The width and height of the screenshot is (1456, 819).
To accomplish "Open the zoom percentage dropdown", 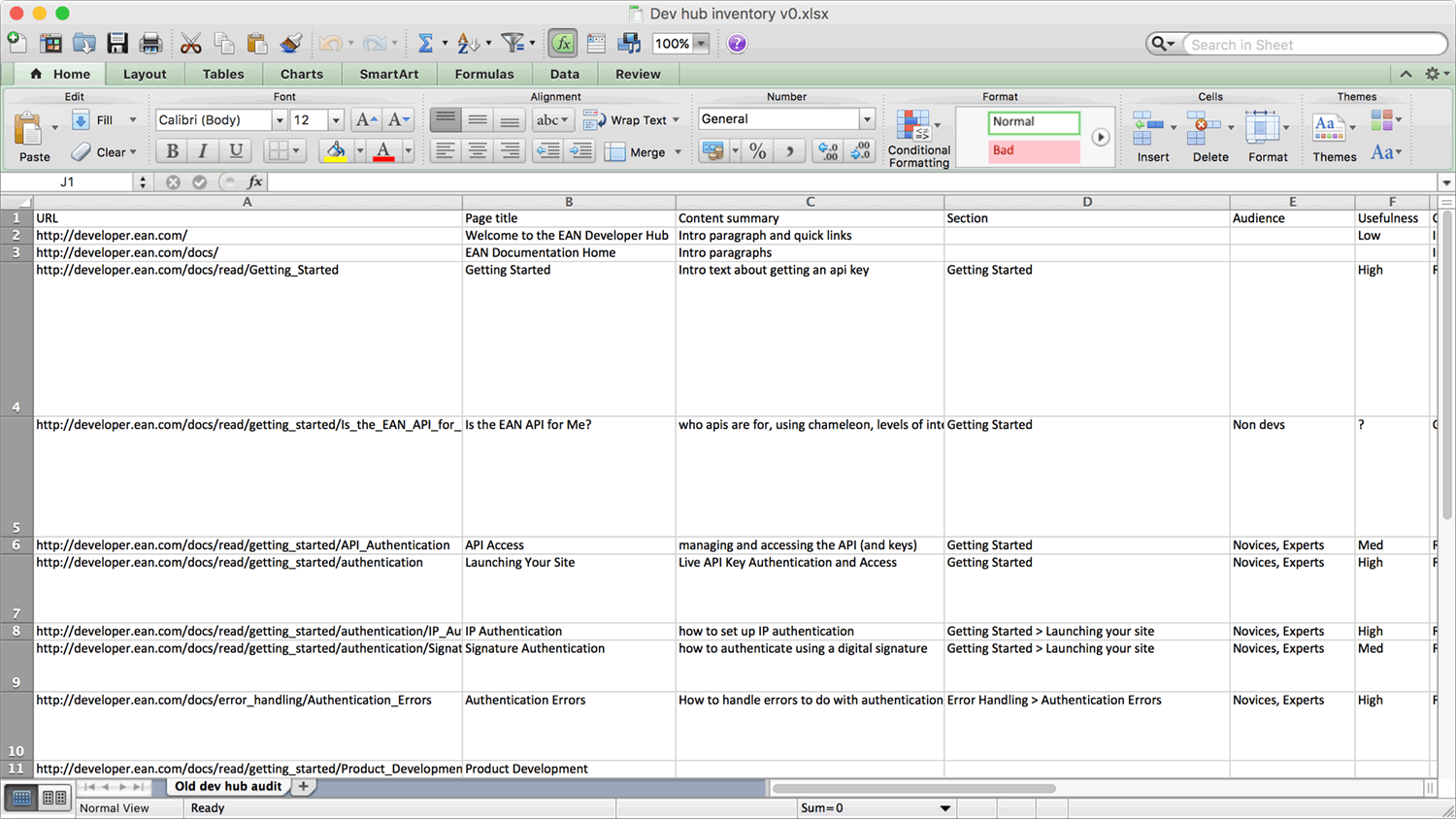I will (x=701, y=44).
